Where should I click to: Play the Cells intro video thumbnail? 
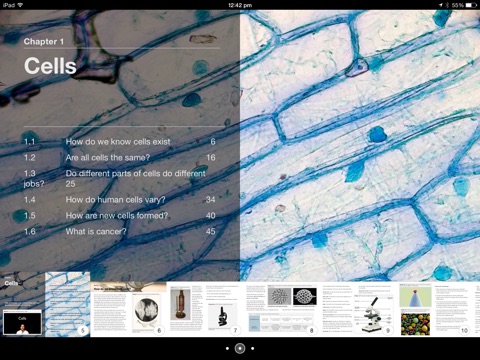pyautogui.click(x=22, y=323)
